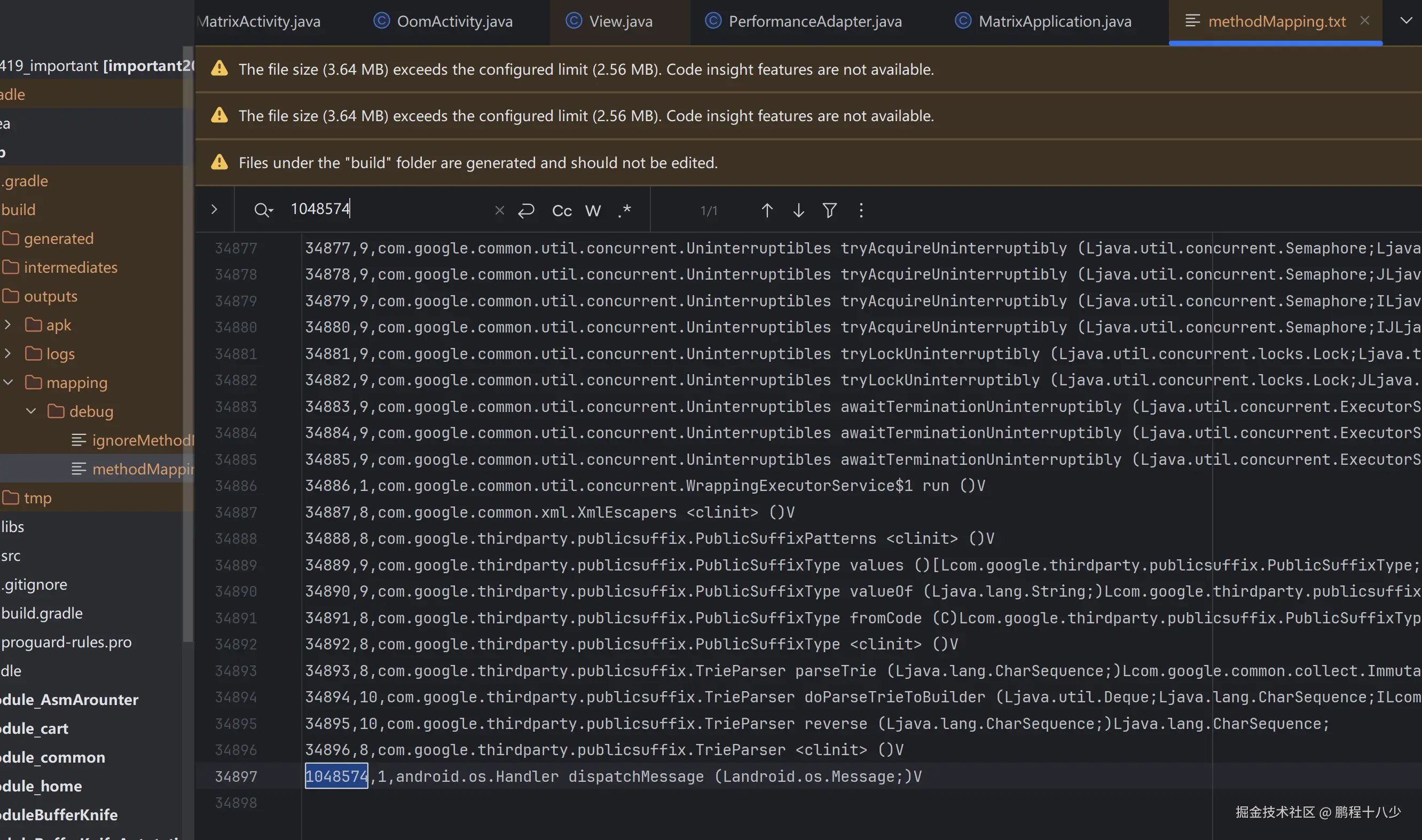Click the methodMapping.txt text file icon
1422x840 pixels.
(1192, 20)
